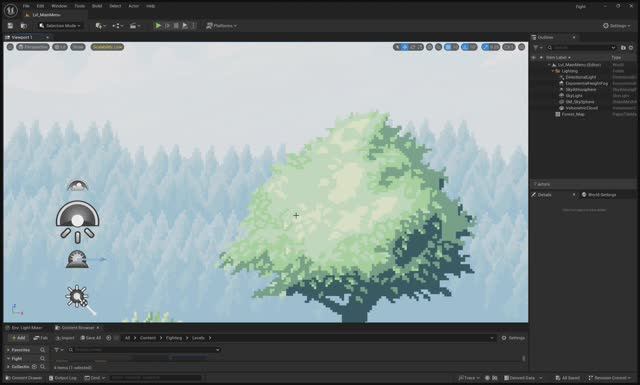Click the Eject play button
Viewport: 640px width, 385px height.
[x=185, y=26]
